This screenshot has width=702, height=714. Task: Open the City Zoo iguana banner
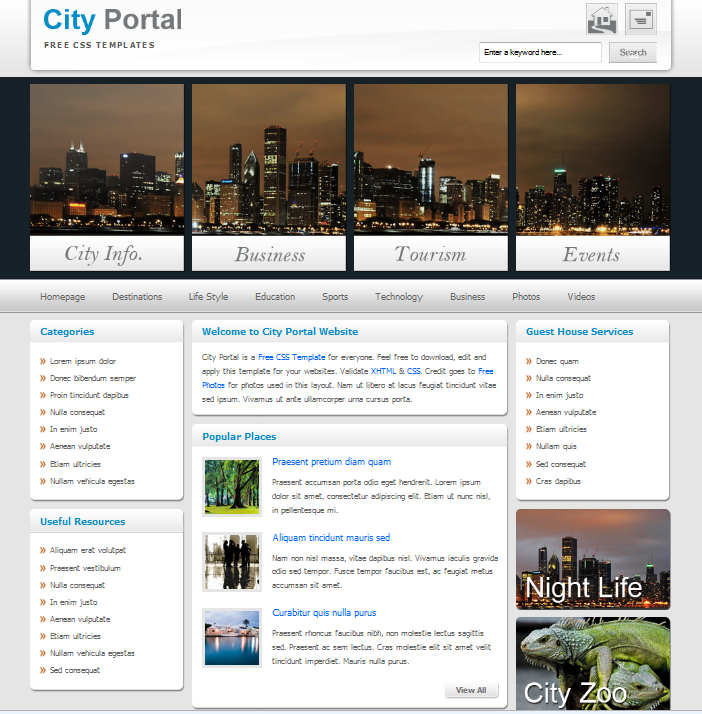click(593, 664)
